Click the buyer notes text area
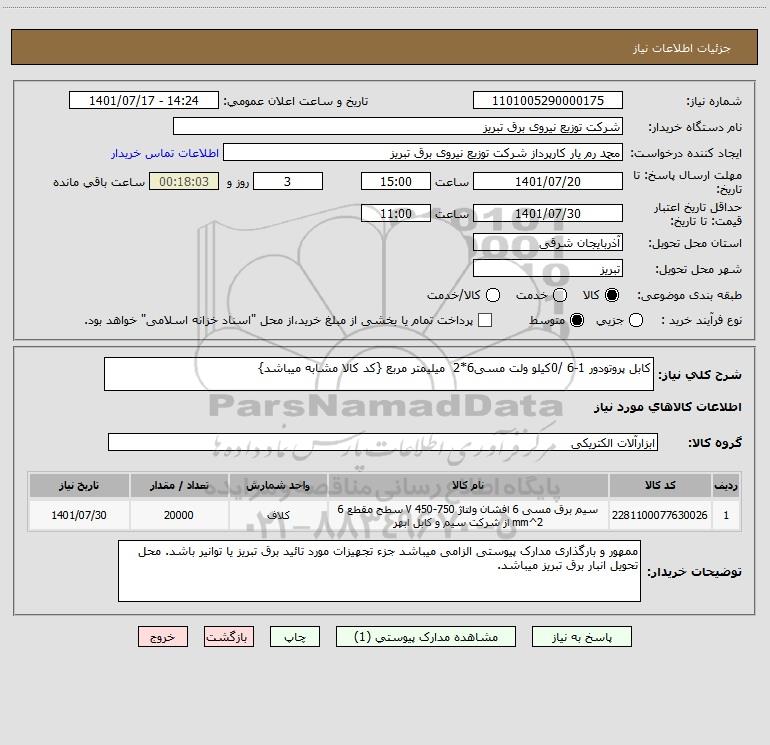The width and height of the screenshot is (770, 745). [379, 571]
